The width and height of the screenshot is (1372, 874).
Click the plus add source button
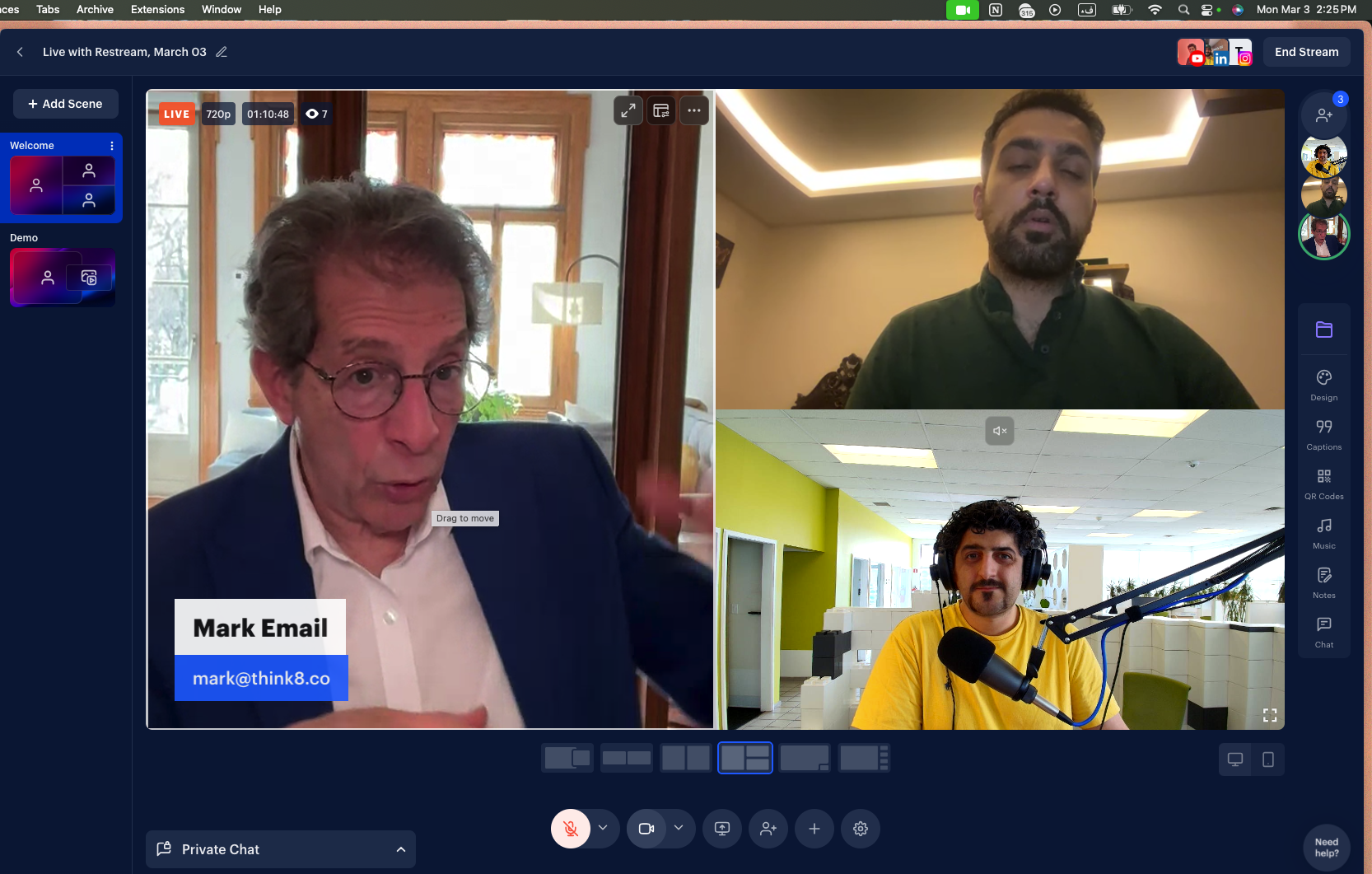point(814,829)
